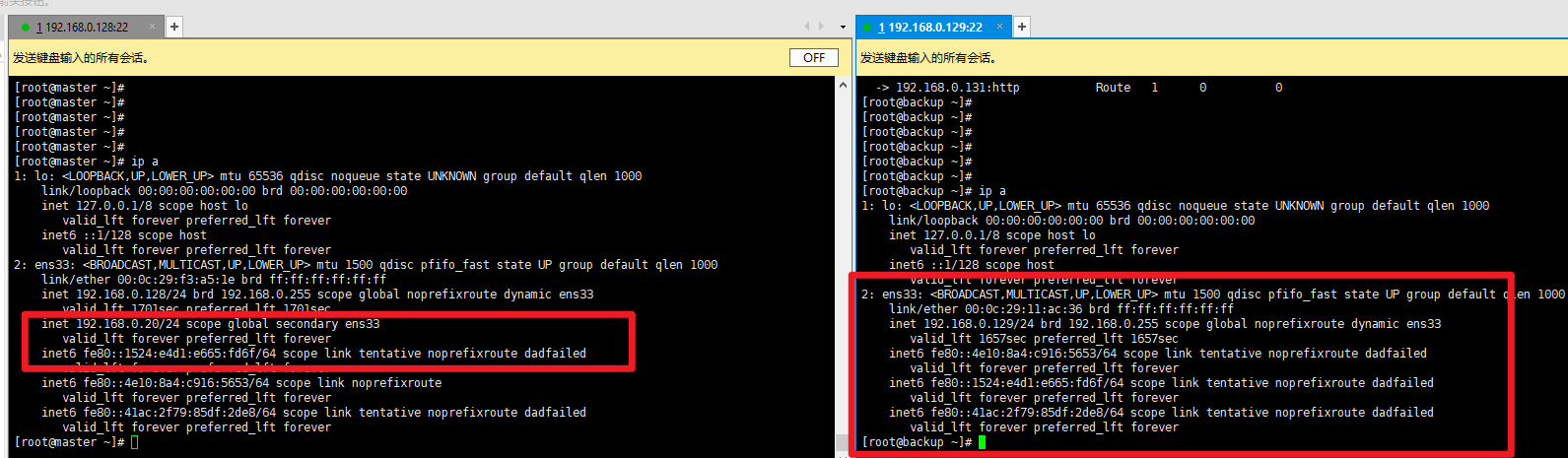The width and height of the screenshot is (1568, 458).
Task: Click the yellow broadcast notice in master pane
Action: (81, 58)
